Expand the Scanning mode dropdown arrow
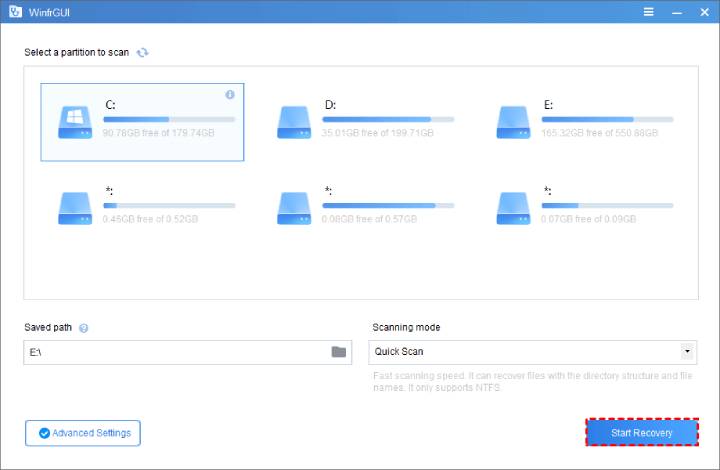 [687, 352]
